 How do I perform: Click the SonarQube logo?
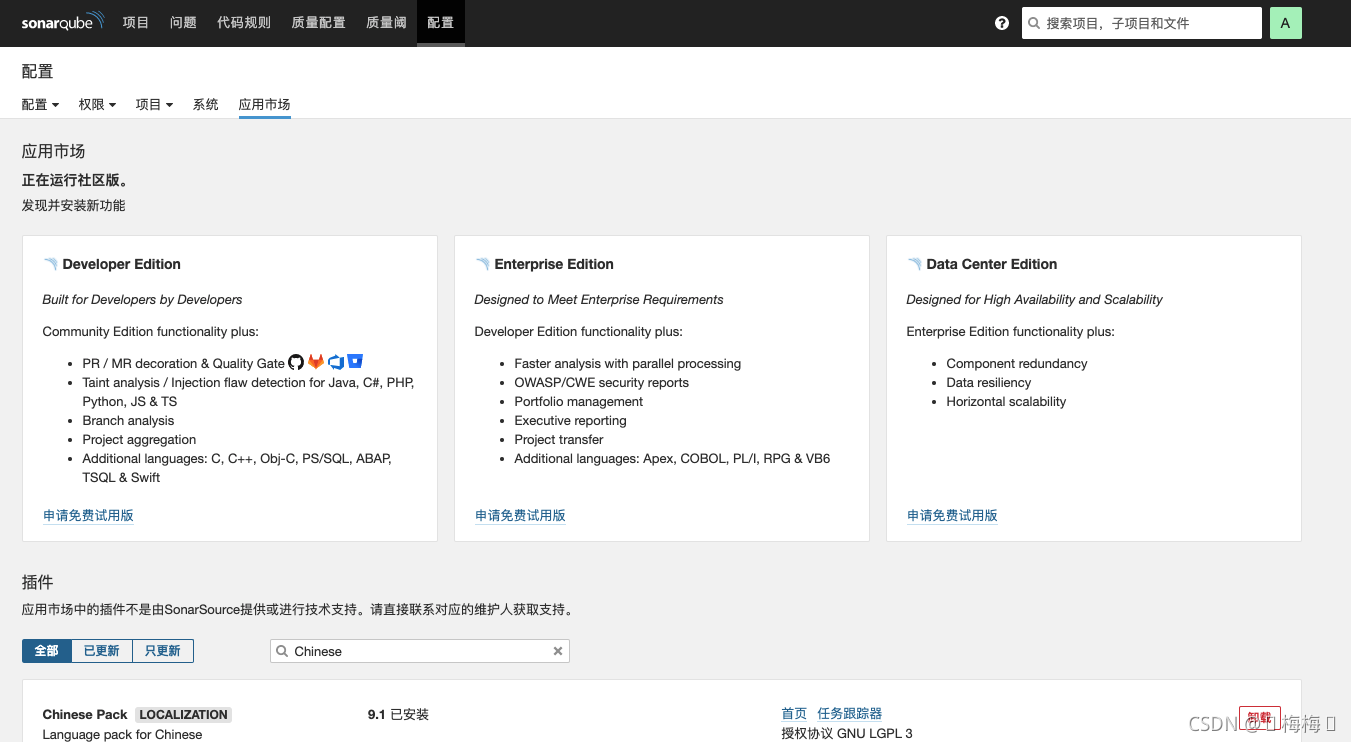[x=63, y=22]
